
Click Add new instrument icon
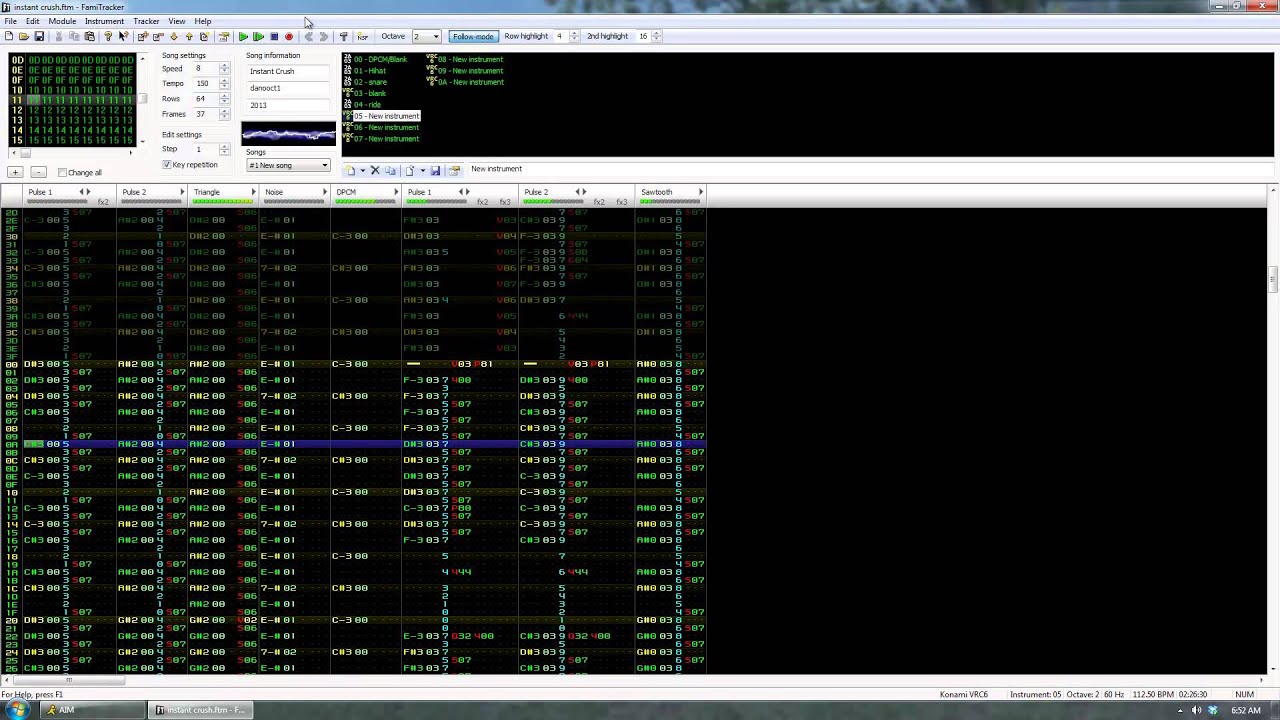tap(350, 170)
